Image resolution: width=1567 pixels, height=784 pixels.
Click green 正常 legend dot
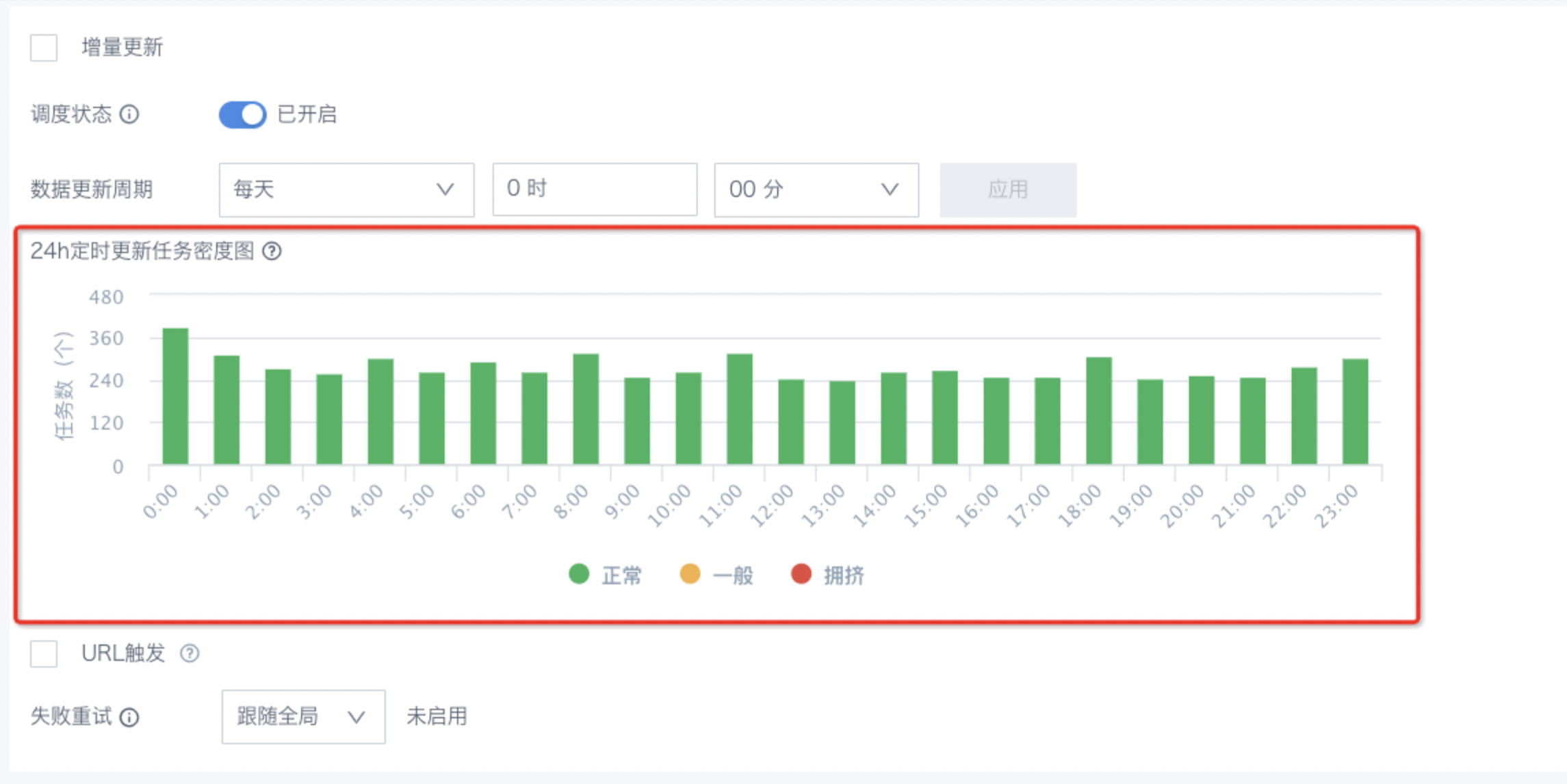579,574
